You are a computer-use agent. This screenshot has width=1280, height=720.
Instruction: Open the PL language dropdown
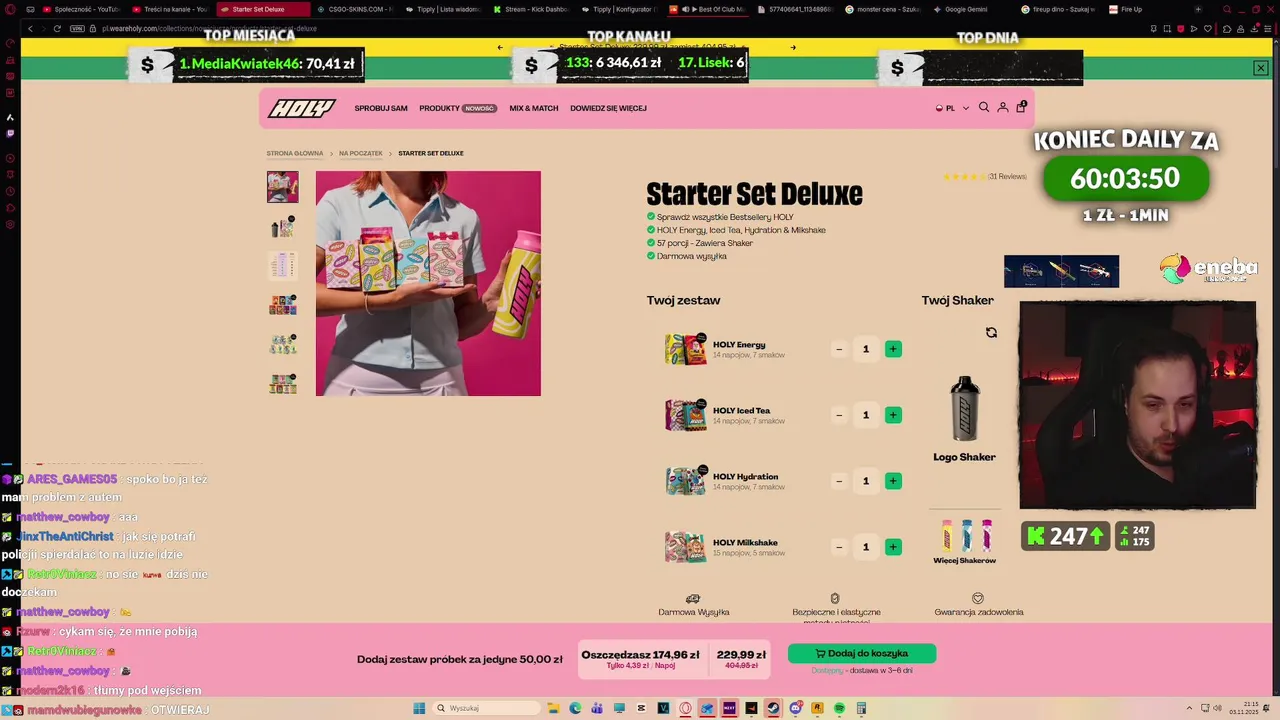pyautogui.click(x=952, y=108)
